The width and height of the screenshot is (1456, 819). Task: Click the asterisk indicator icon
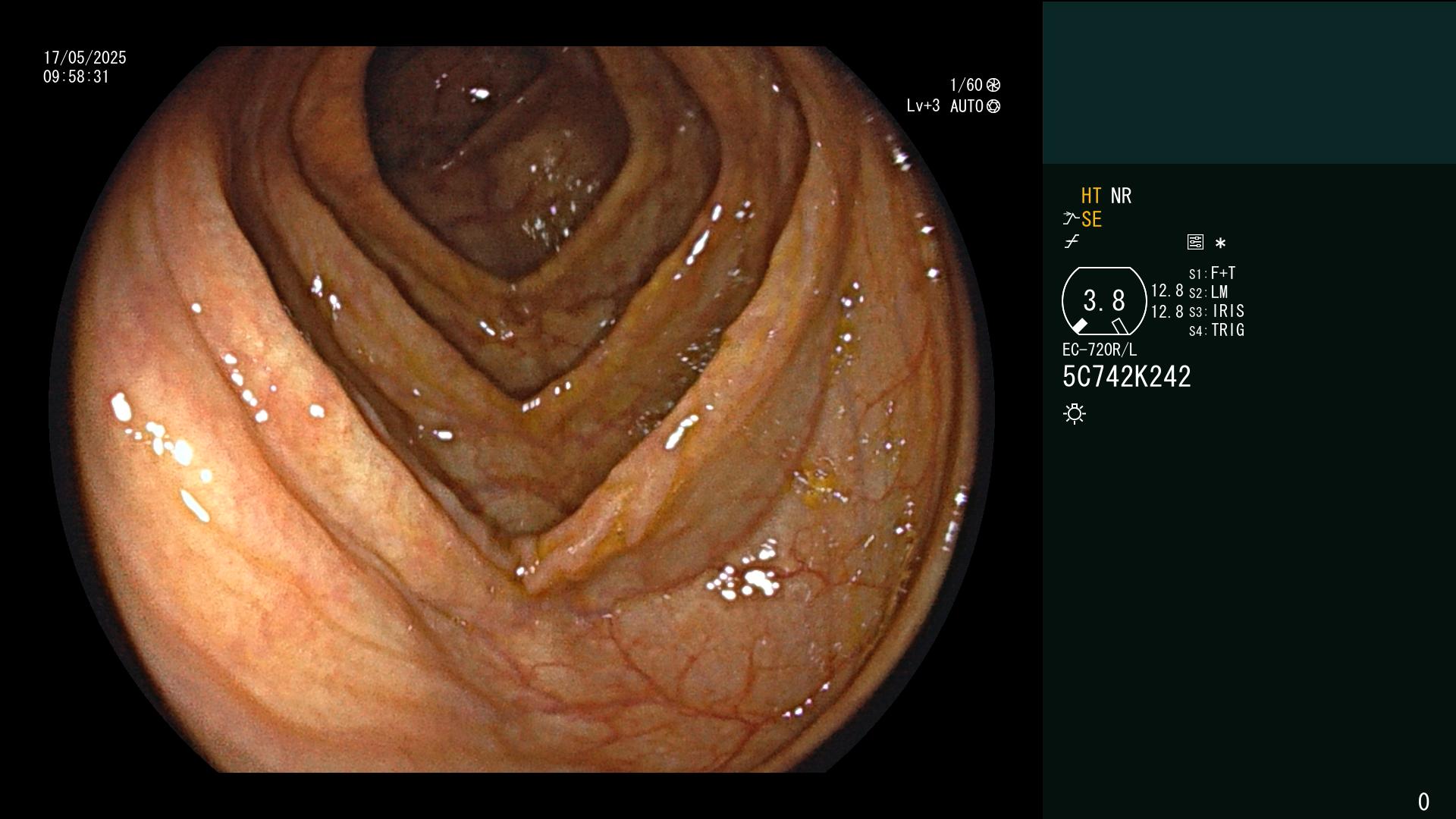[x=1220, y=243]
